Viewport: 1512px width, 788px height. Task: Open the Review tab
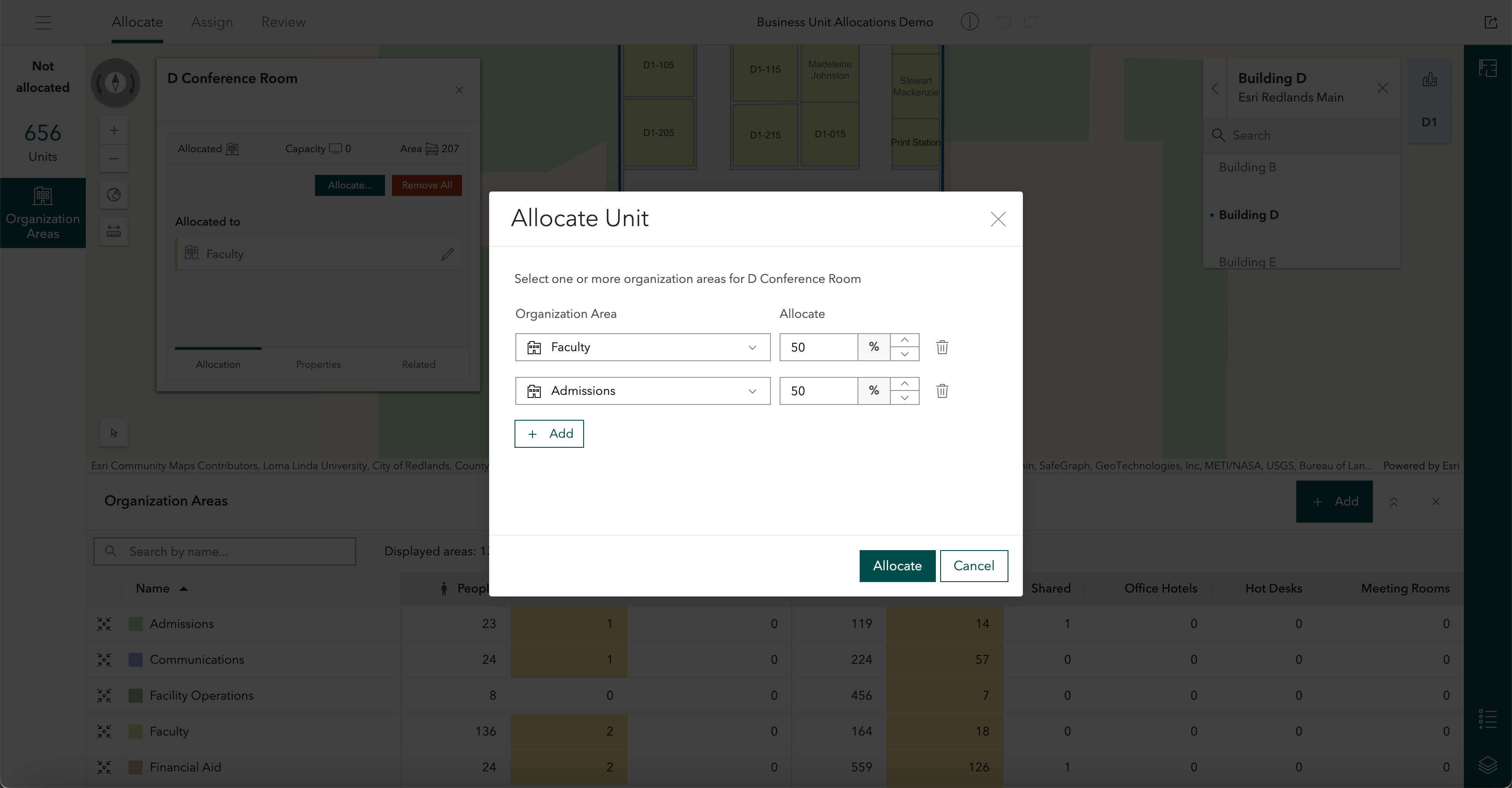pyautogui.click(x=283, y=22)
